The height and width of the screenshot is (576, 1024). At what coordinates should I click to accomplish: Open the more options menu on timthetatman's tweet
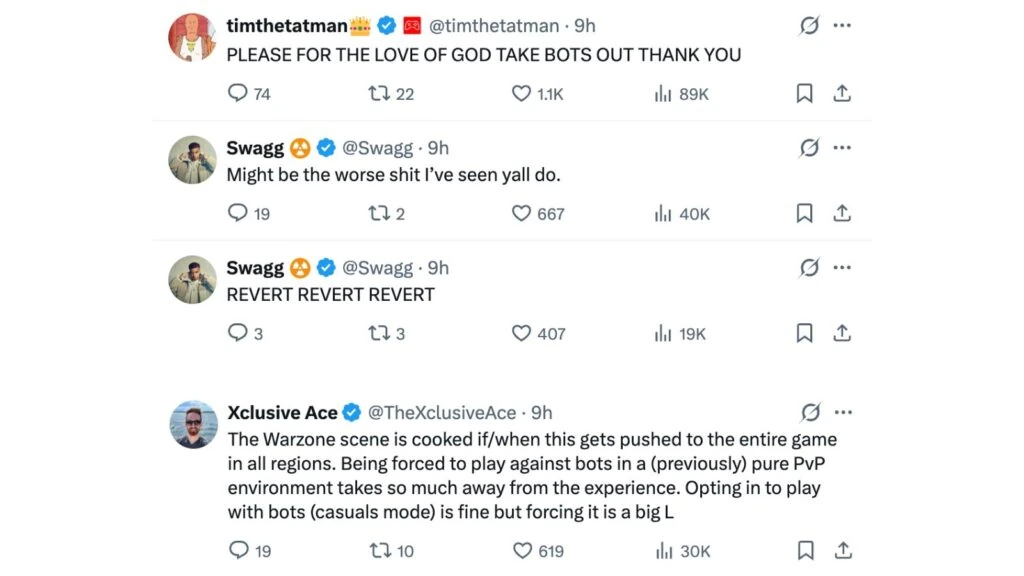click(x=842, y=25)
